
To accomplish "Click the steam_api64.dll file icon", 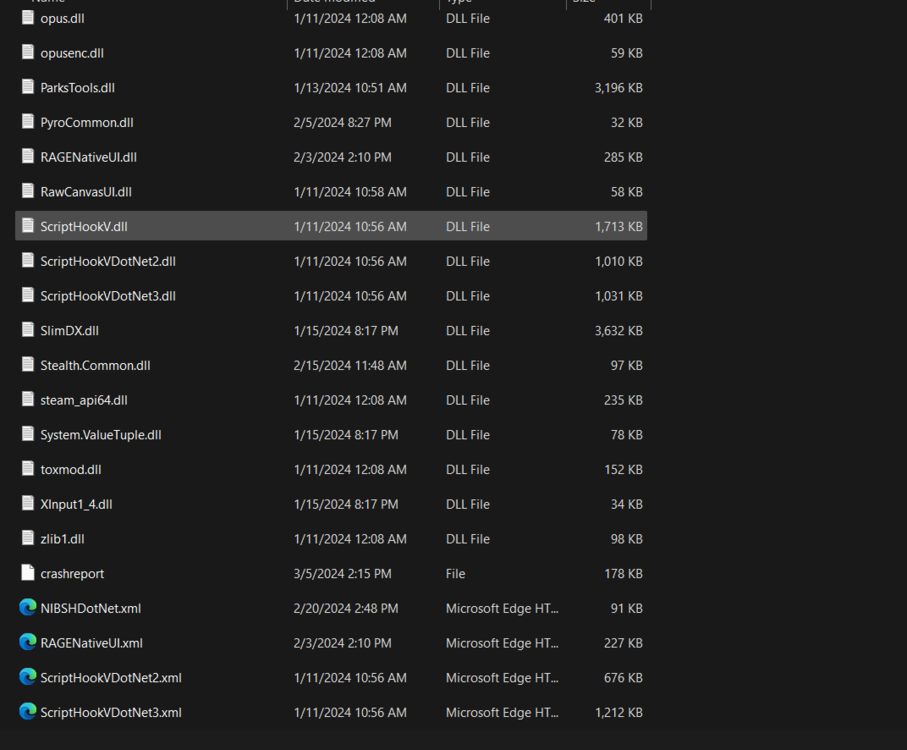I will coord(28,400).
